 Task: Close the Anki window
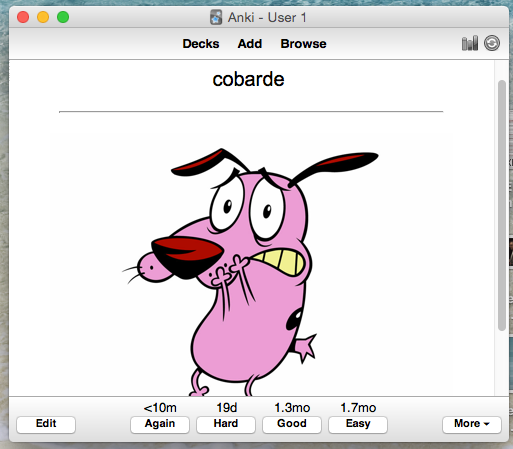click(x=23, y=17)
